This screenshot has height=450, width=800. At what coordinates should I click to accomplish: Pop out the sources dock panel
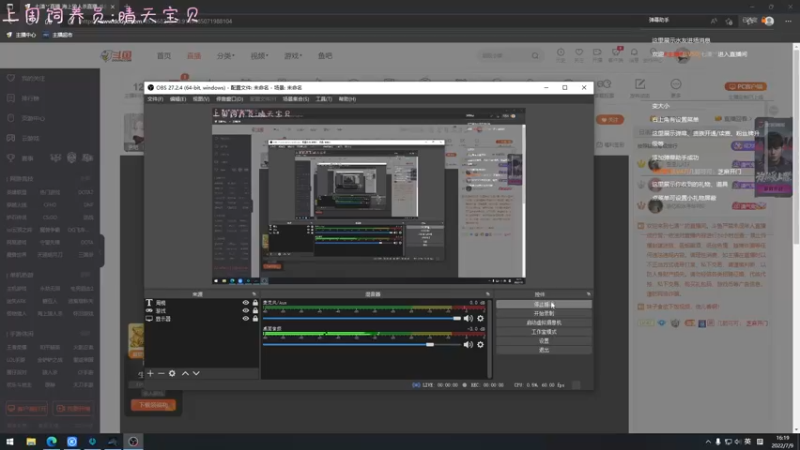254,294
